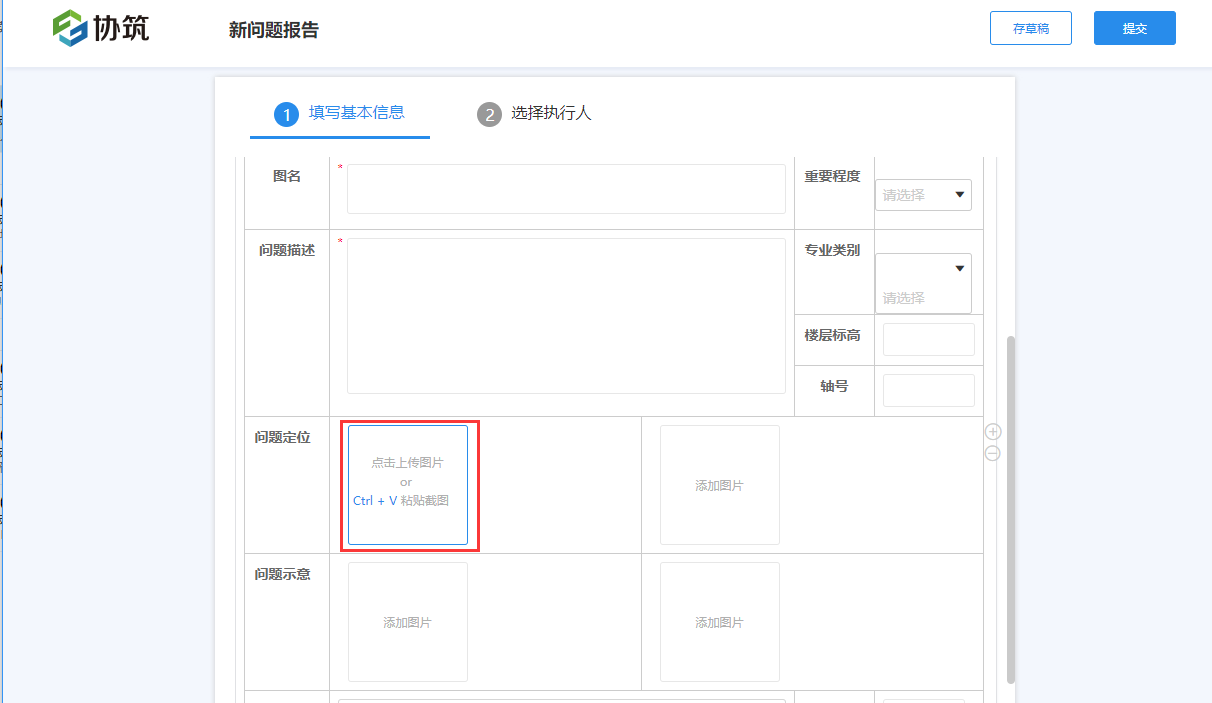Click the 协筑 hexagon logo icon
This screenshot has width=1212, height=703.
pyautogui.click(x=70, y=28)
